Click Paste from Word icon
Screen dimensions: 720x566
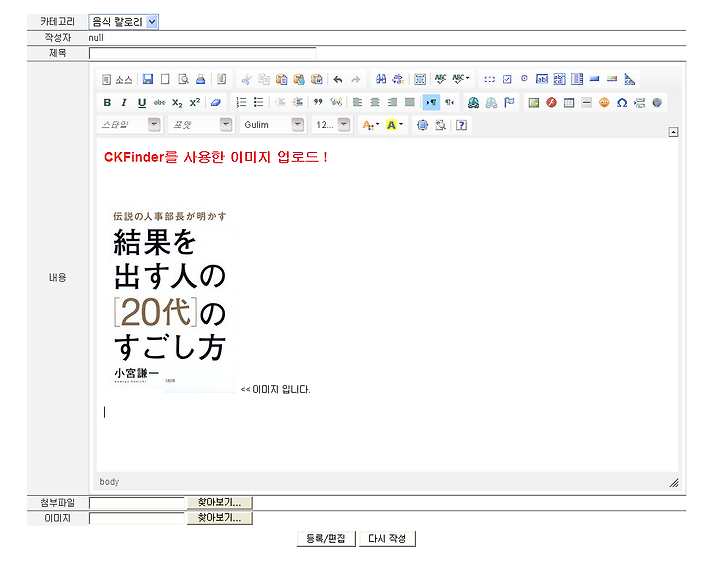pyautogui.click(x=317, y=79)
